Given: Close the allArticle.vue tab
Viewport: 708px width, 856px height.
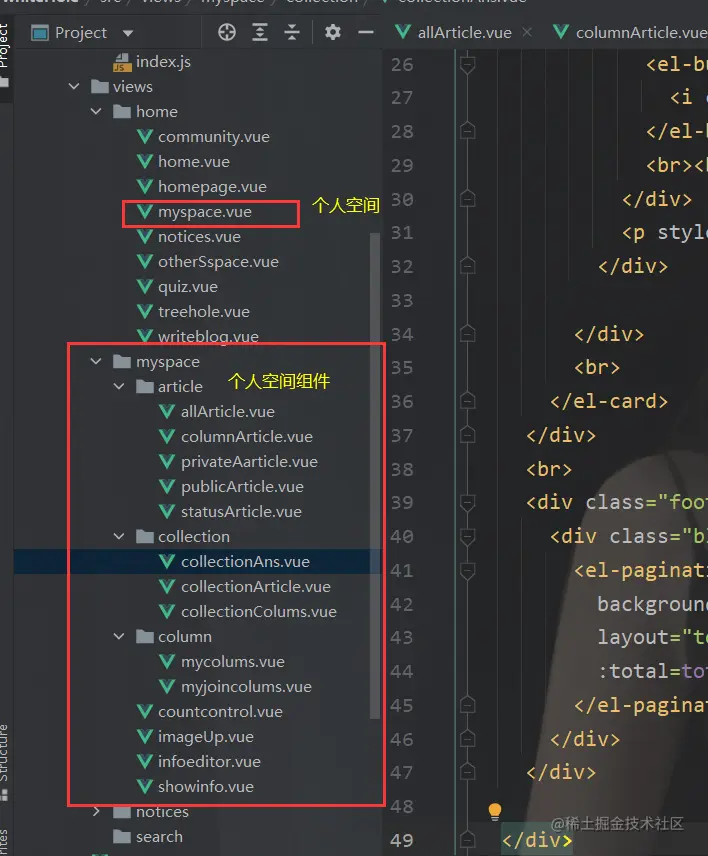Looking at the screenshot, I should click(527, 33).
